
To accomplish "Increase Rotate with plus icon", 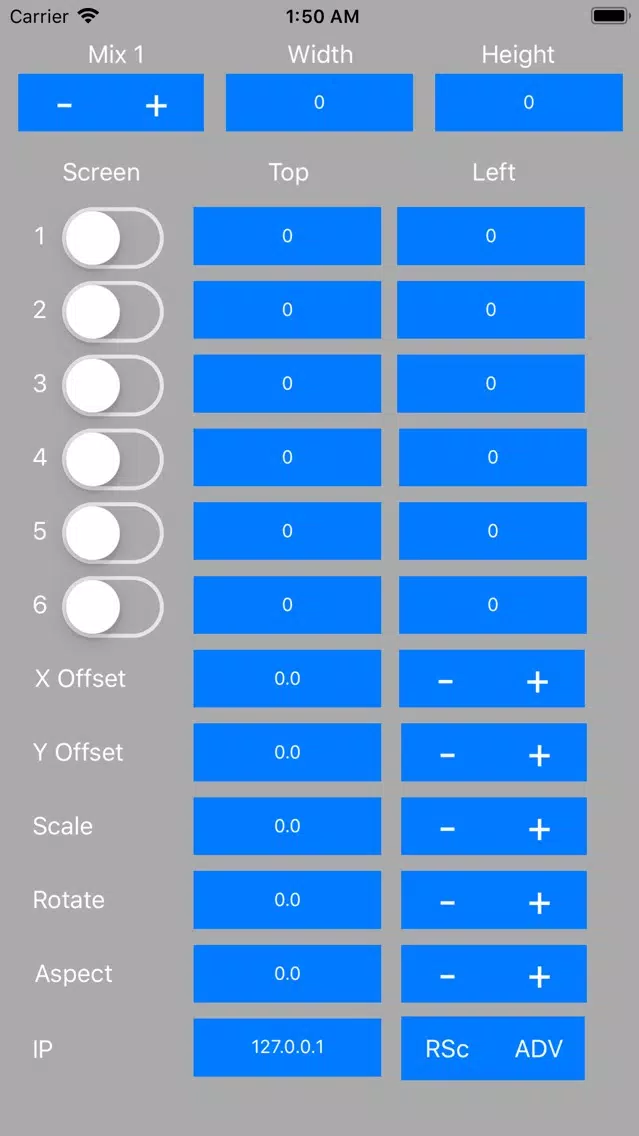I will coord(539,903).
